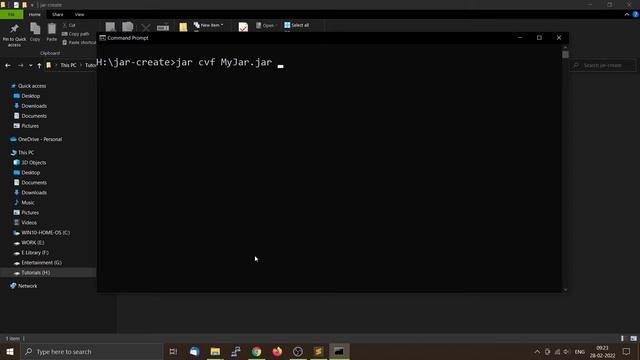
Task: Click the Properties checkmark icon
Action: point(243,27)
